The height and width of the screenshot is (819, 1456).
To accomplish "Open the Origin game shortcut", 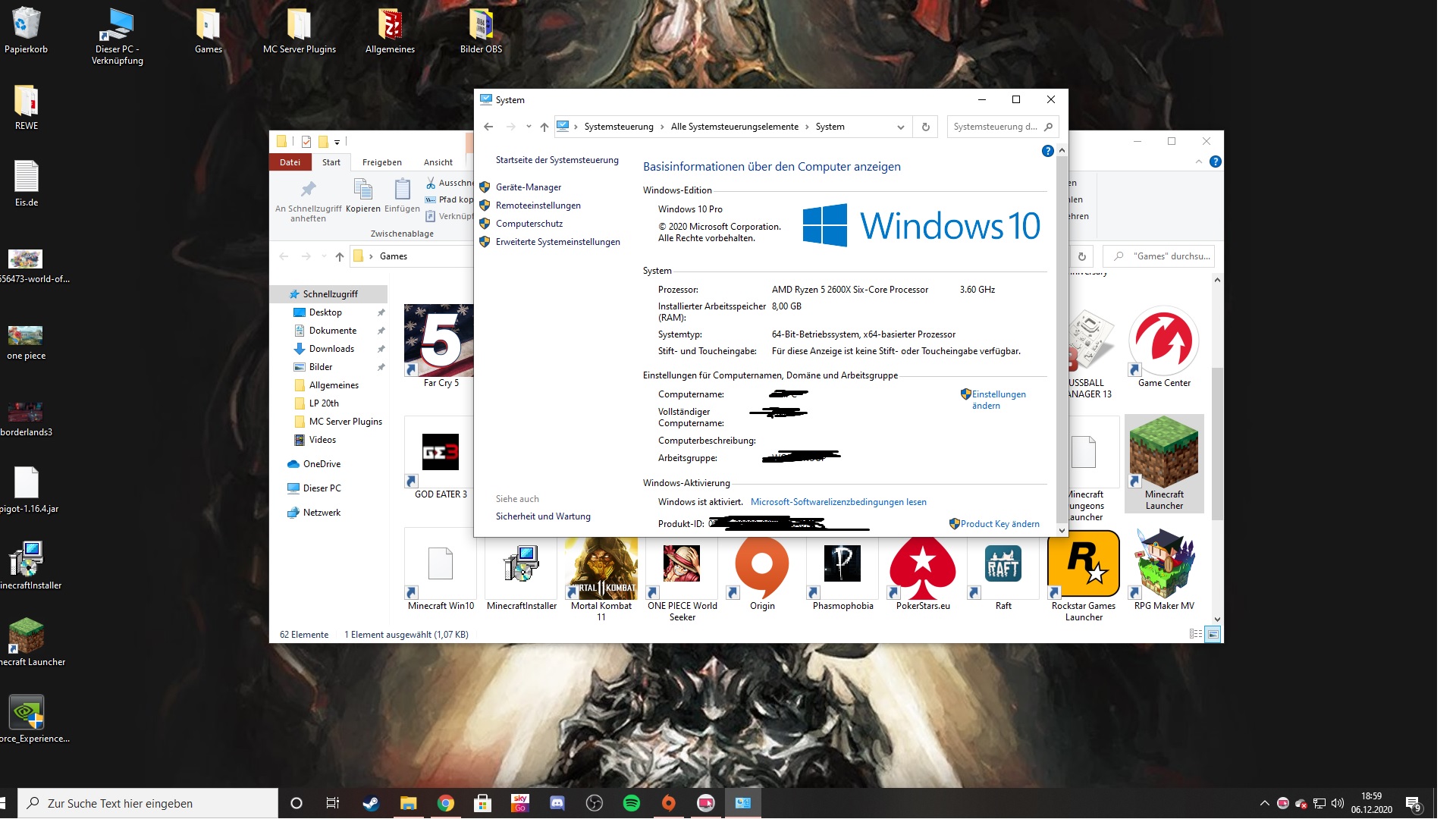I will 762,574.
